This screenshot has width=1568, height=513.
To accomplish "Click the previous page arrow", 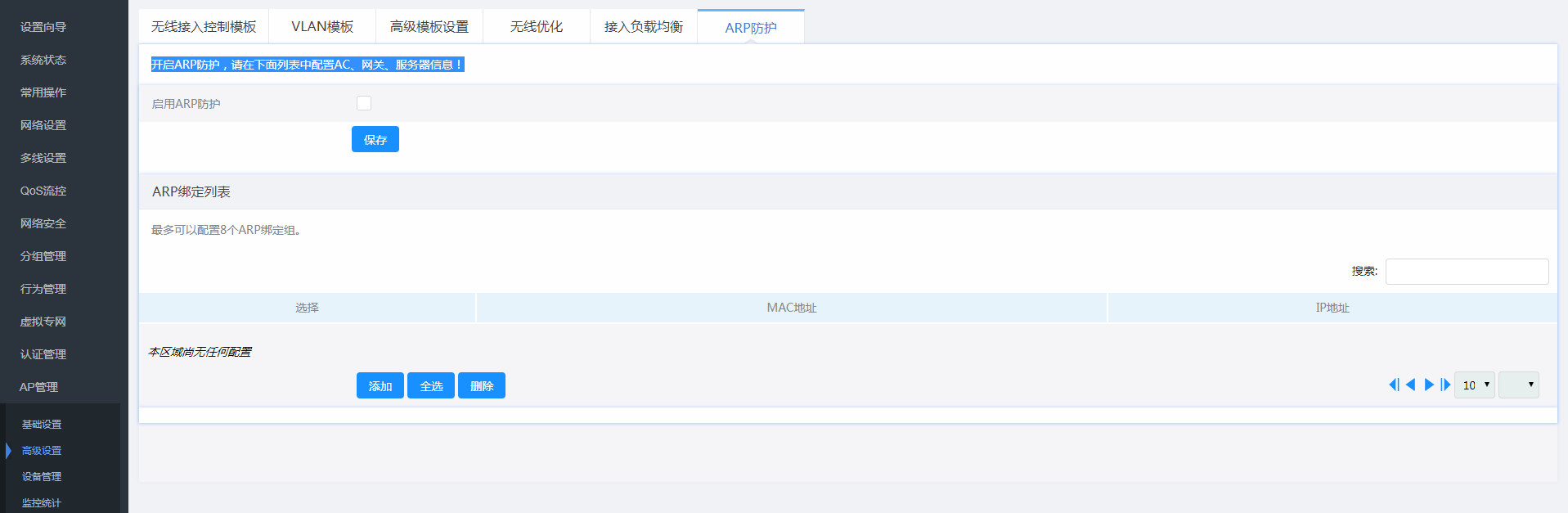I will [x=1410, y=385].
